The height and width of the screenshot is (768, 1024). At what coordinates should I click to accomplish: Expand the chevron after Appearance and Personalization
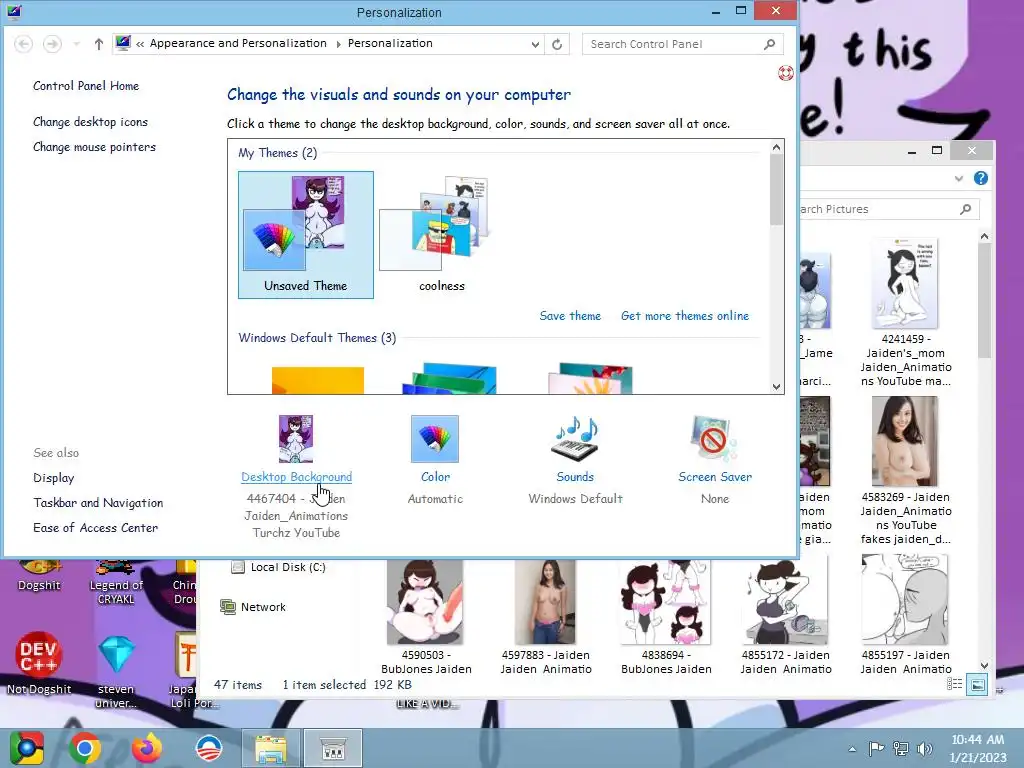338,44
